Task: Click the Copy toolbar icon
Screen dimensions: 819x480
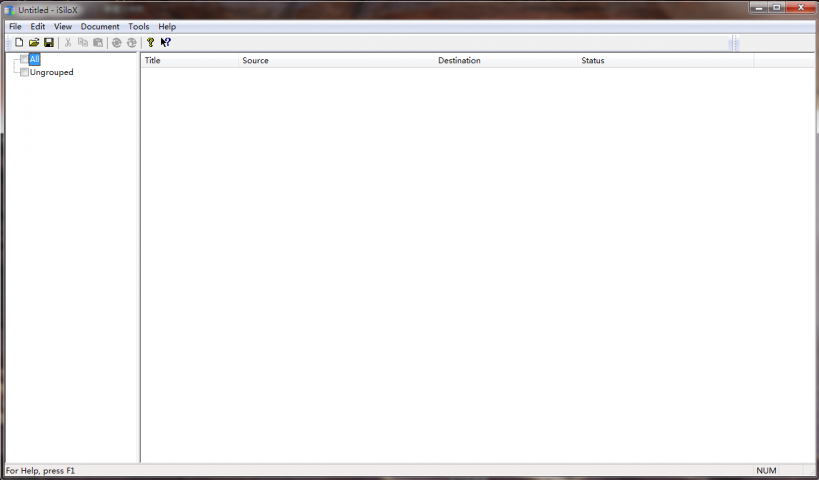Action: 83,43
